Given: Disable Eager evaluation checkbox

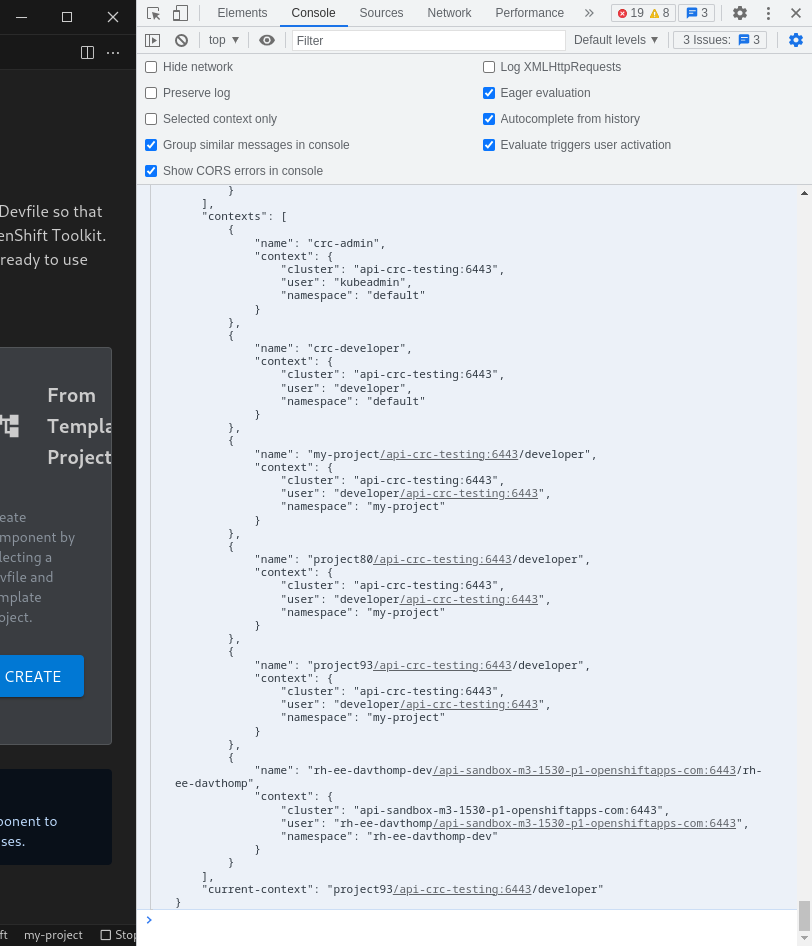Looking at the screenshot, I should point(489,93).
